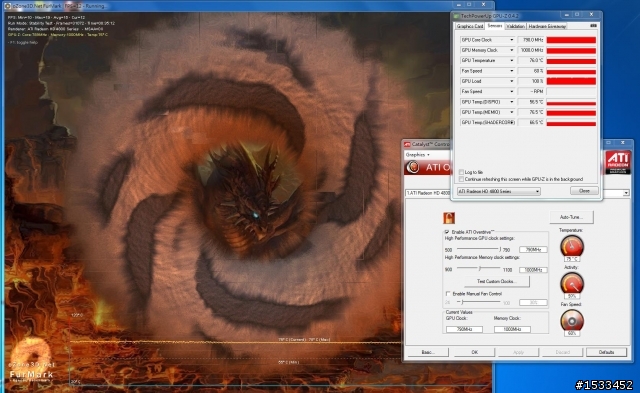Open the GPU Temp (MEMIO) dropdown
This screenshot has height=393, width=640.
coord(511,112)
